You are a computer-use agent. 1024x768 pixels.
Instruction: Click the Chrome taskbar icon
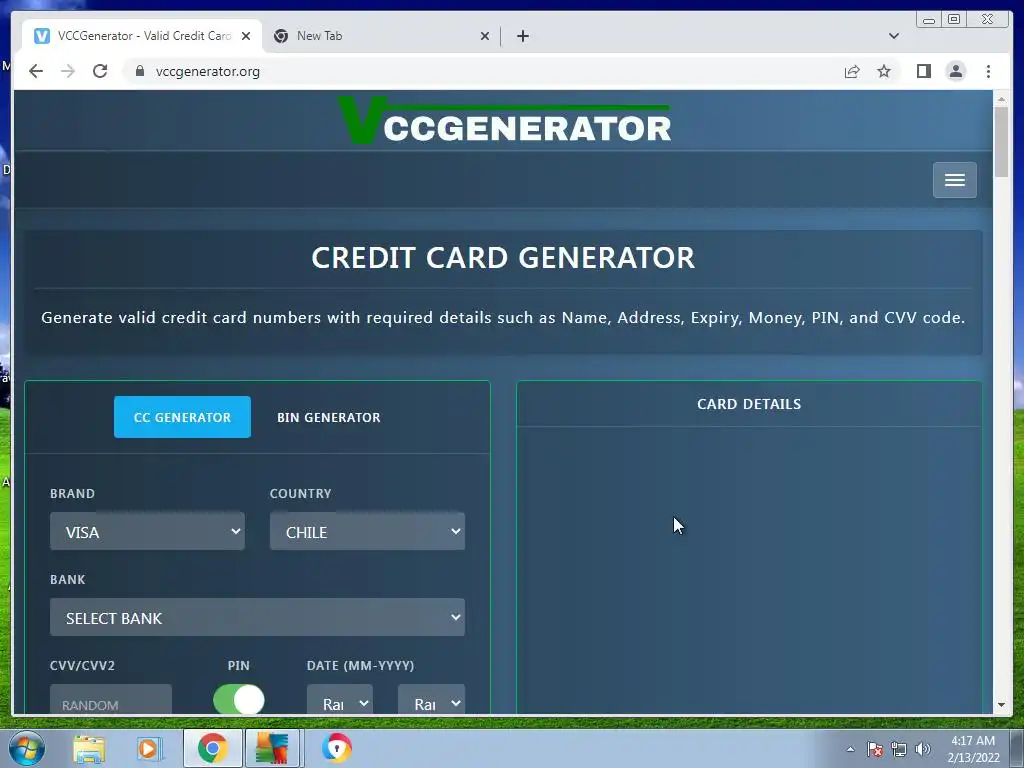pos(212,748)
